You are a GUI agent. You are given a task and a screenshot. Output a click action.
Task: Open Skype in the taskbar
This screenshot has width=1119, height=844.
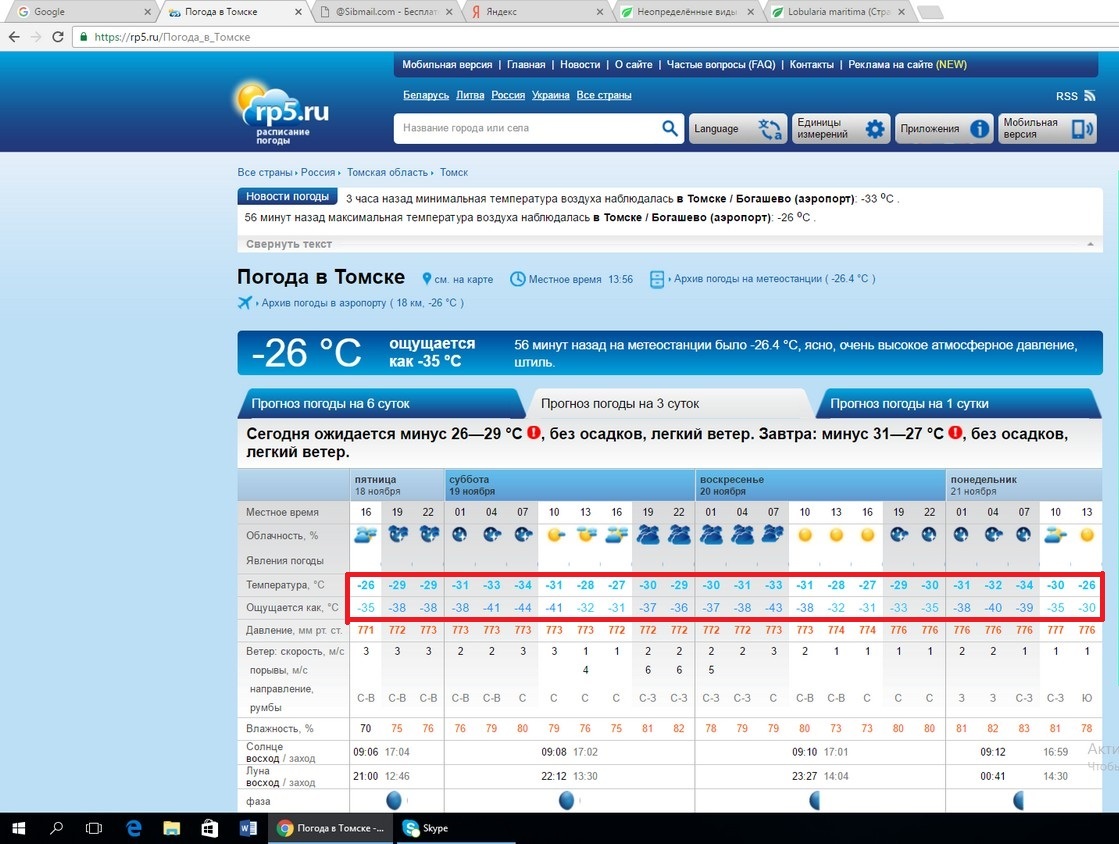pos(425,828)
